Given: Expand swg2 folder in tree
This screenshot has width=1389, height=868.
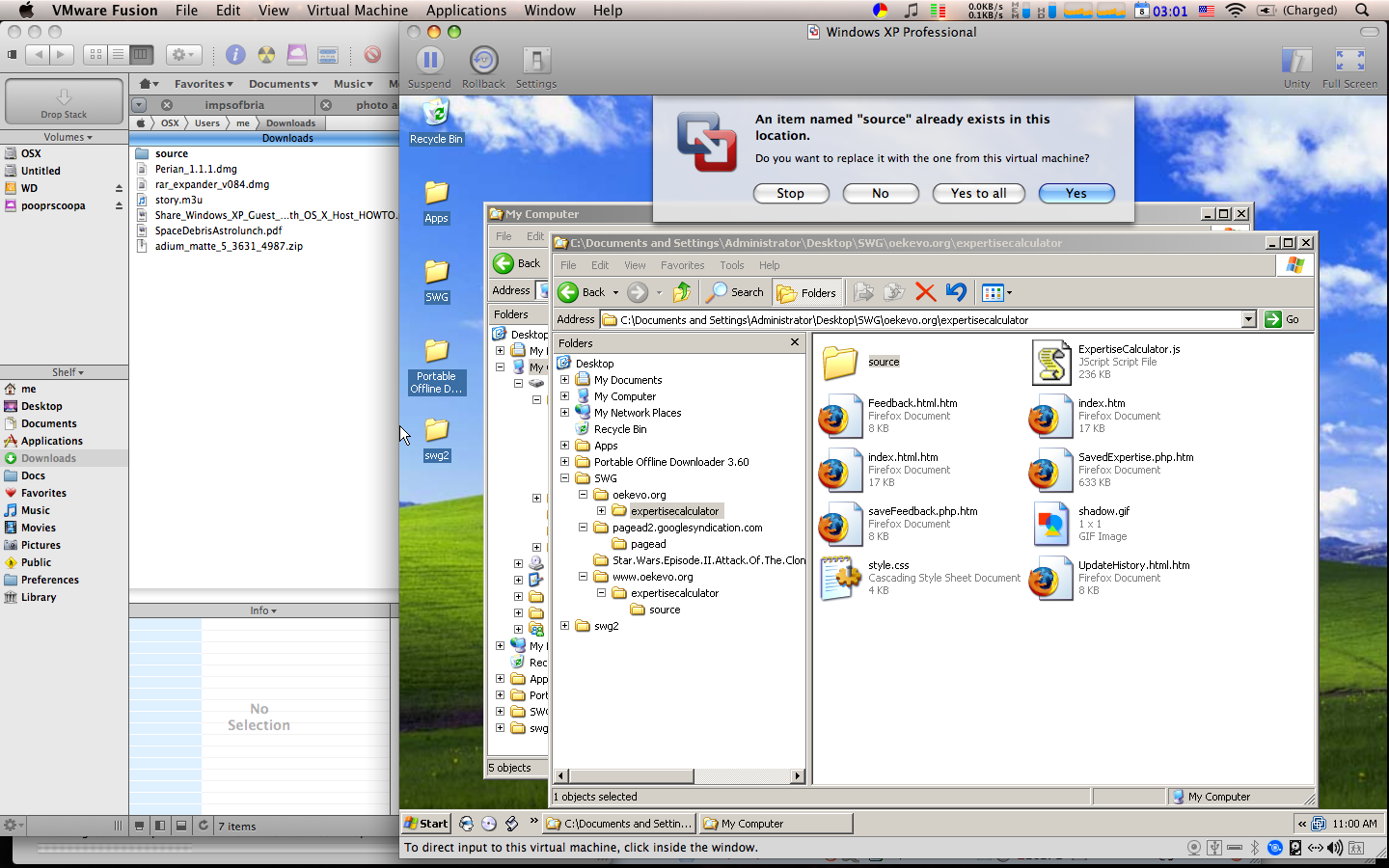Looking at the screenshot, I should (564, 626).
